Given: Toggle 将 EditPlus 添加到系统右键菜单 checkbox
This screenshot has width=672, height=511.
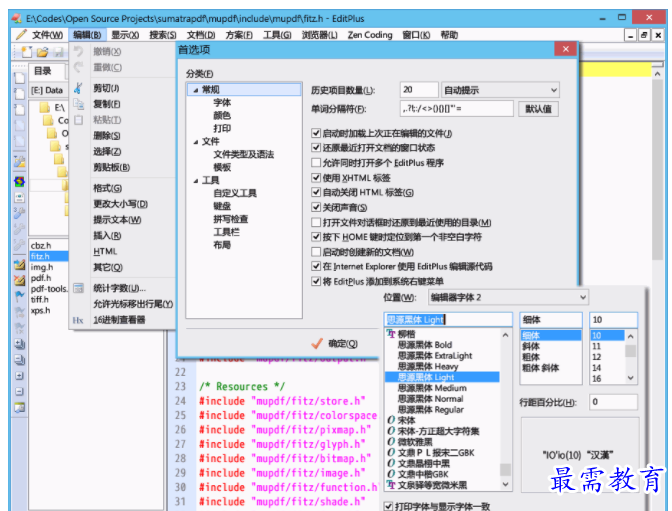Looking at the screenshot, I should pos(316,282).
